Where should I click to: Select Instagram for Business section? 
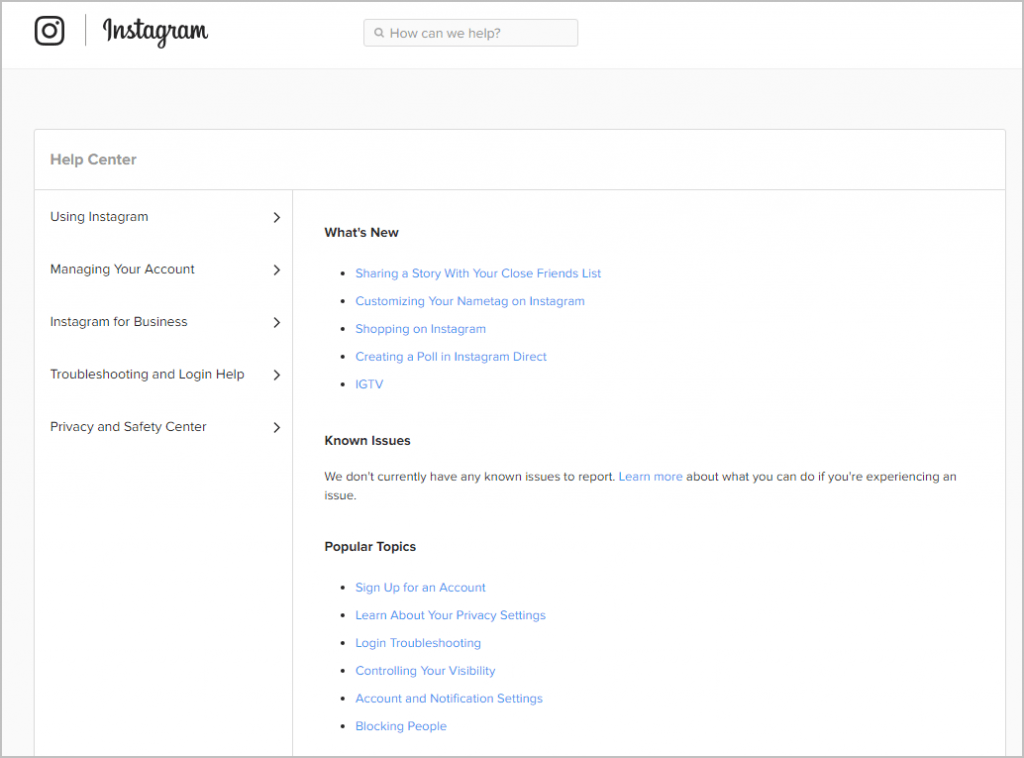[x=119, y=322]
